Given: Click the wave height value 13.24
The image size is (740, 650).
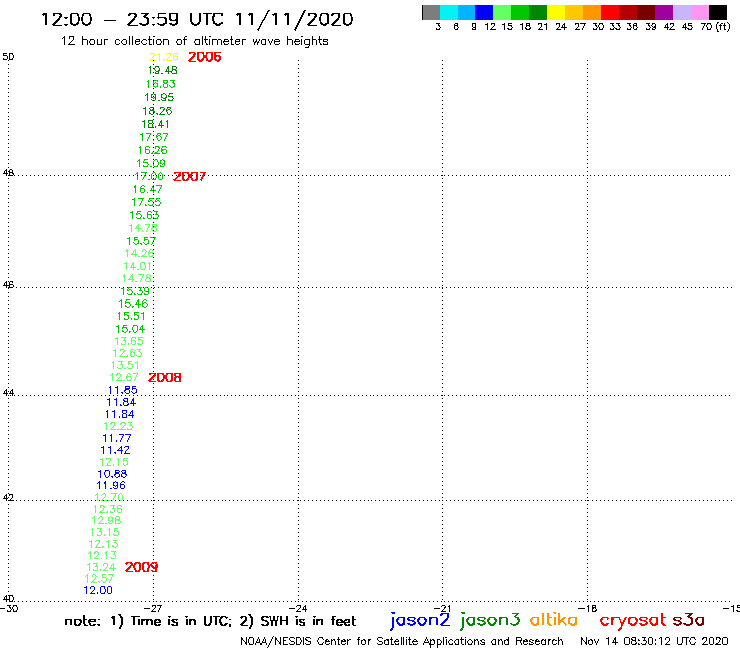Looking at the screenshot, I should coord(101,567).
